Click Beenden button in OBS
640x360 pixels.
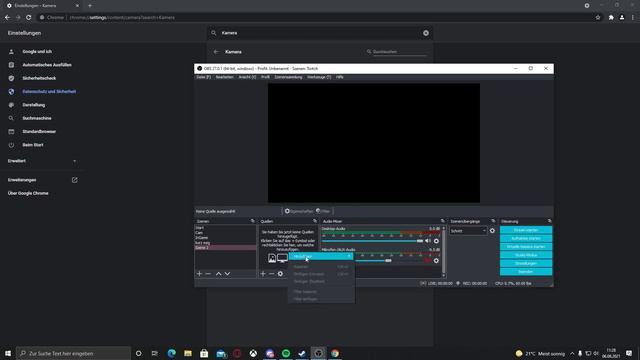526,271
